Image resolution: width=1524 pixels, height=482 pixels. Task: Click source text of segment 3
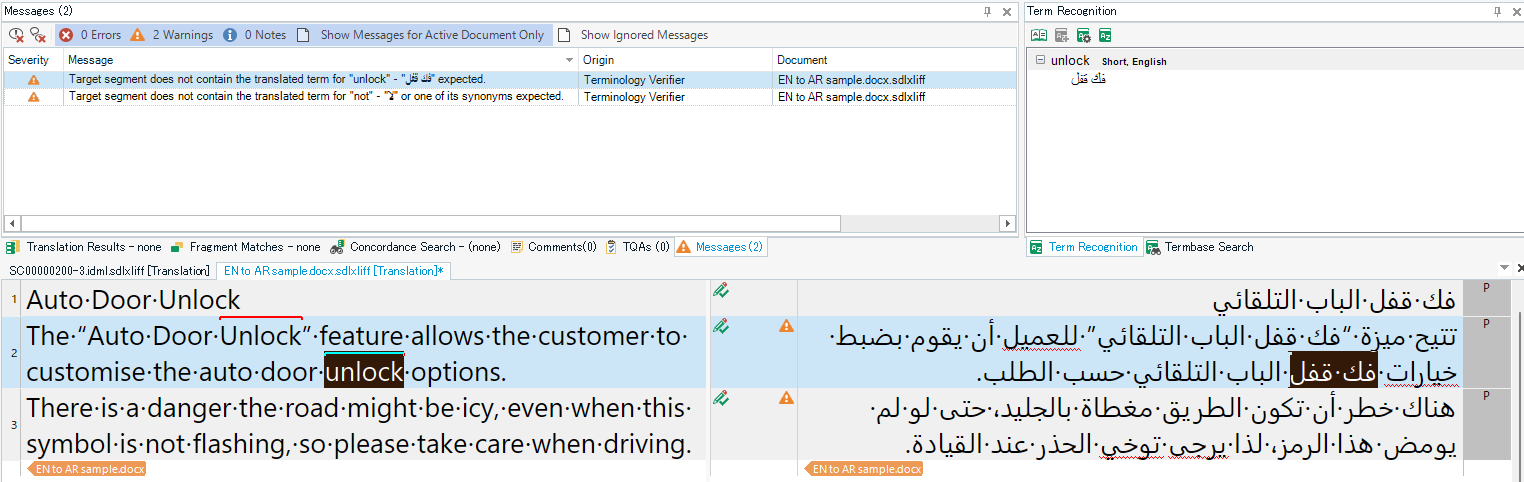tap(359, 426)
